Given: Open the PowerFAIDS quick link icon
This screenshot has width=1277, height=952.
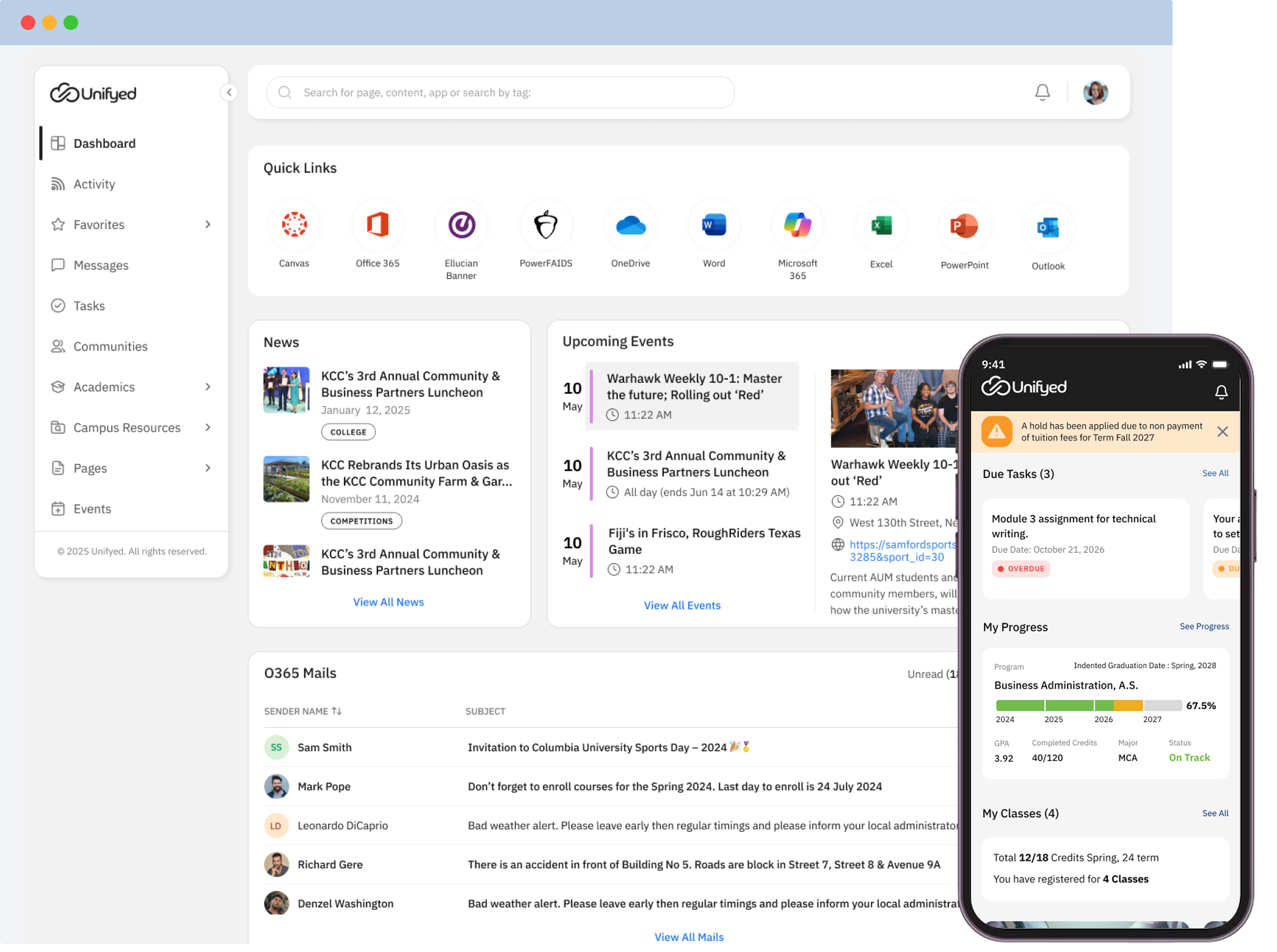Looking at the screenshot, I should 546,225.
